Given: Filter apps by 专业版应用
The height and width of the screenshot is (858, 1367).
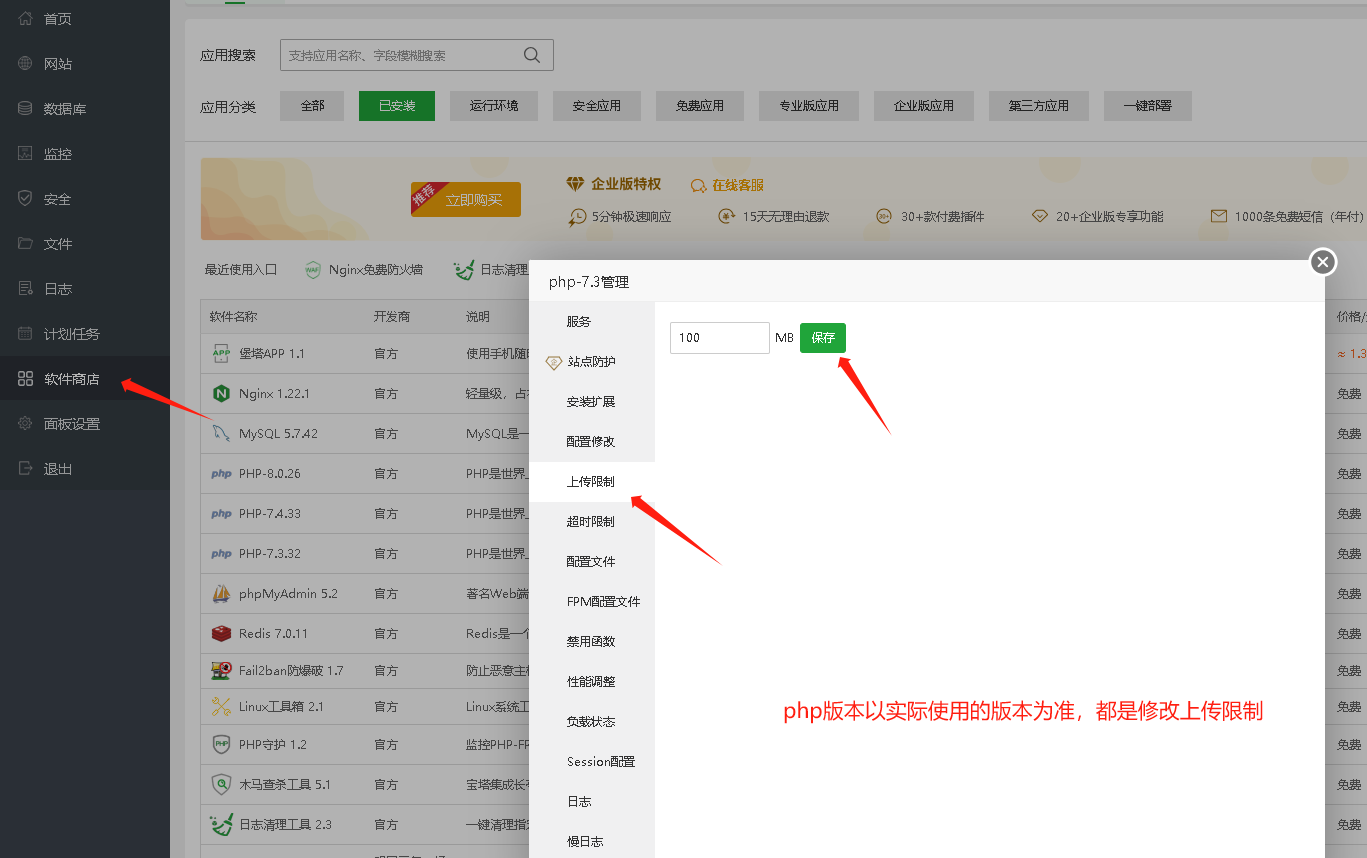Looking at the screenshot, I should tap(809, 106).
